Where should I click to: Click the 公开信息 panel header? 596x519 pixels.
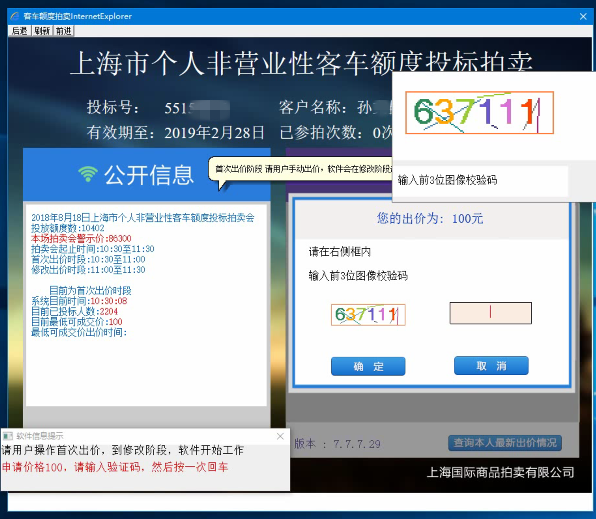pos(147,175)
